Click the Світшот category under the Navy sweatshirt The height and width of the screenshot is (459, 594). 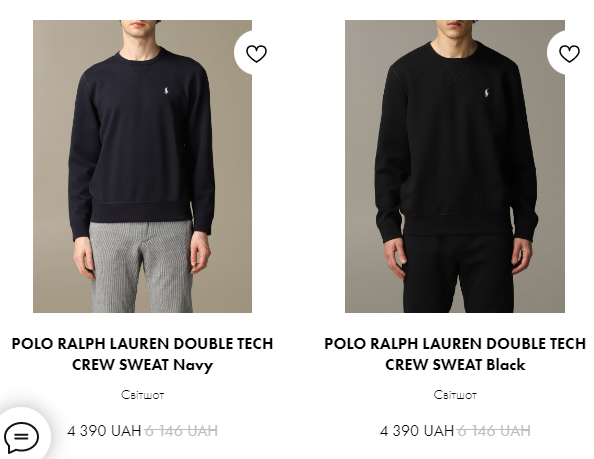(x=142, y=395)
